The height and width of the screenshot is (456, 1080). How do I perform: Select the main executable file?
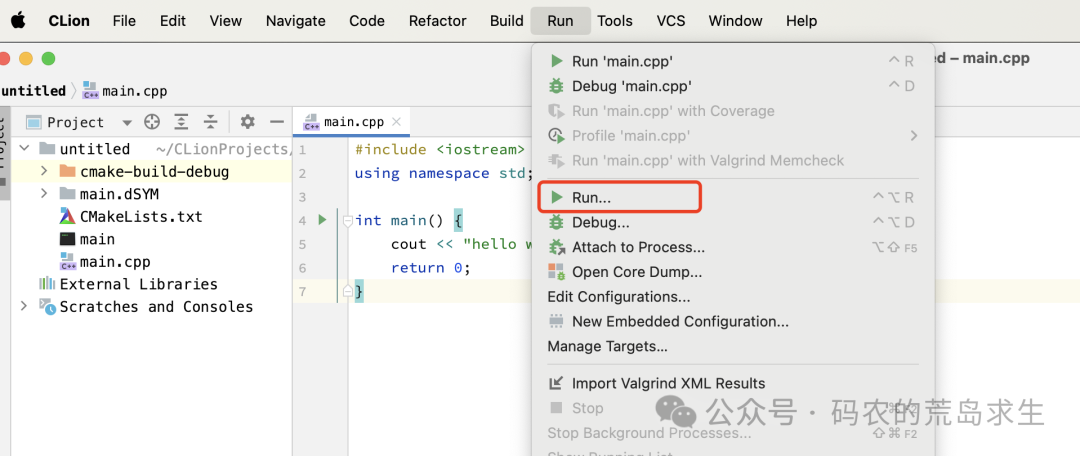97,239
